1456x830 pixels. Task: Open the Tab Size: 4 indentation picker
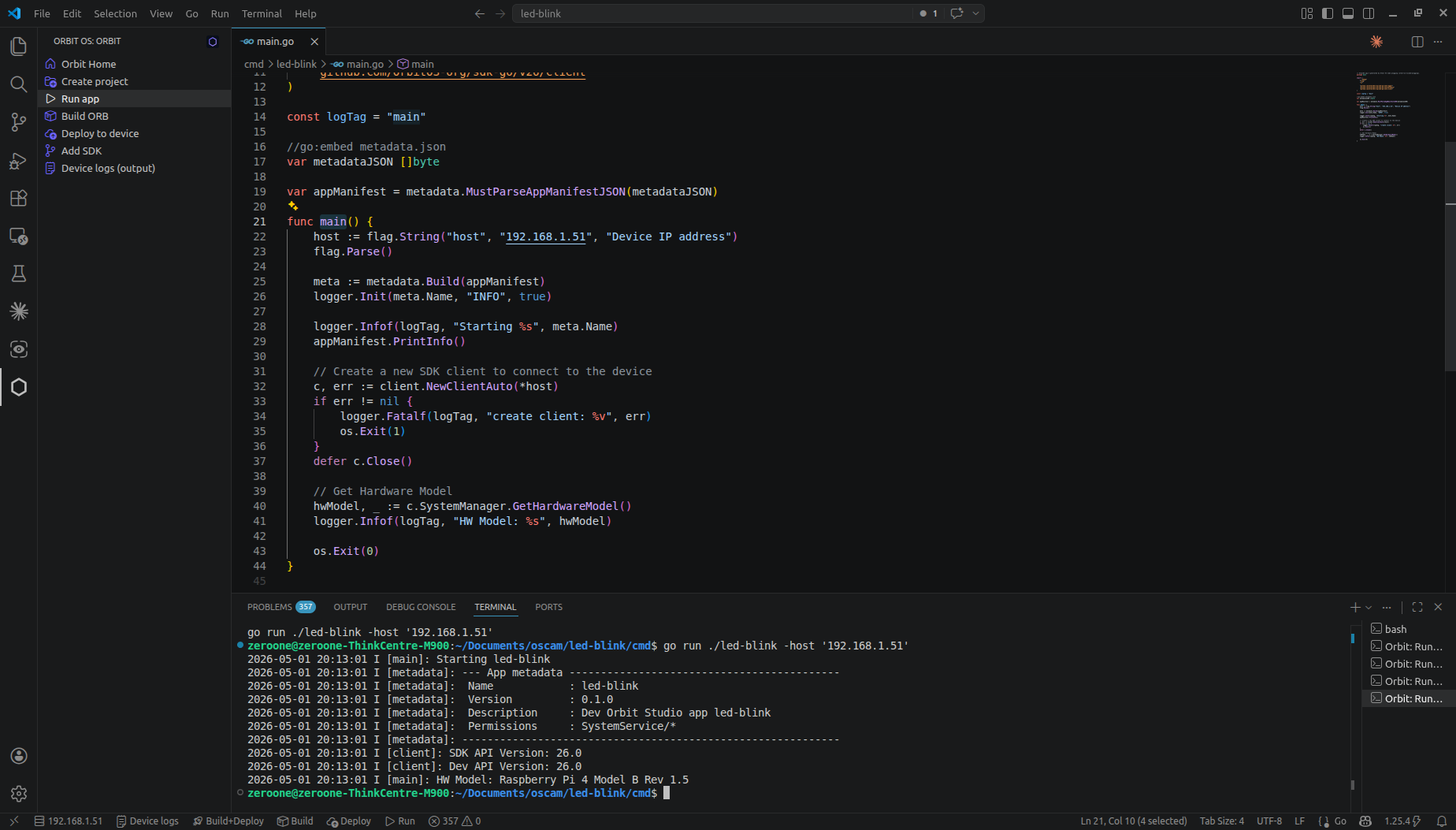point(1222,821)
